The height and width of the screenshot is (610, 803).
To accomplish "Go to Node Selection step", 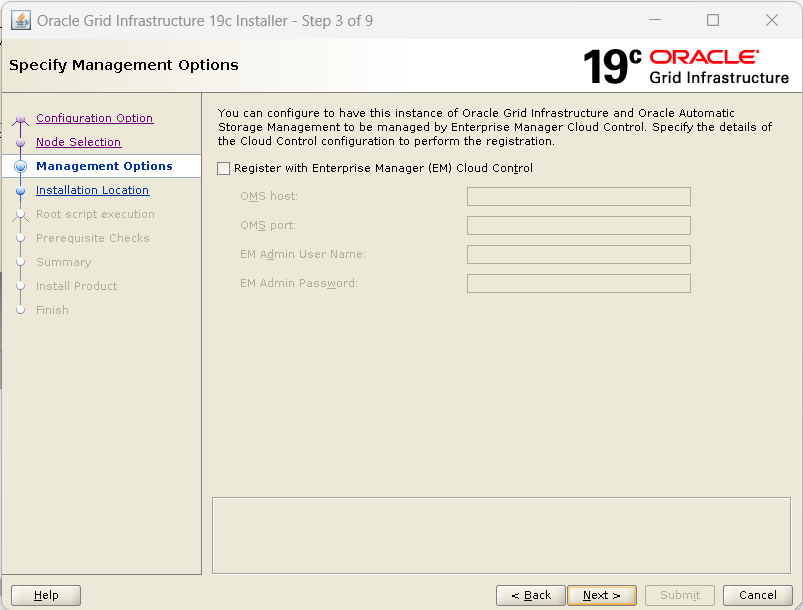I will coord(78,142).
